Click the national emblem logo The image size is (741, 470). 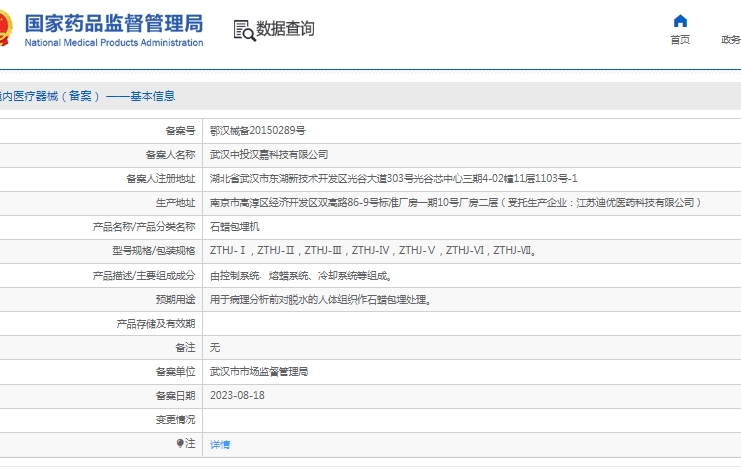(5, 28)
